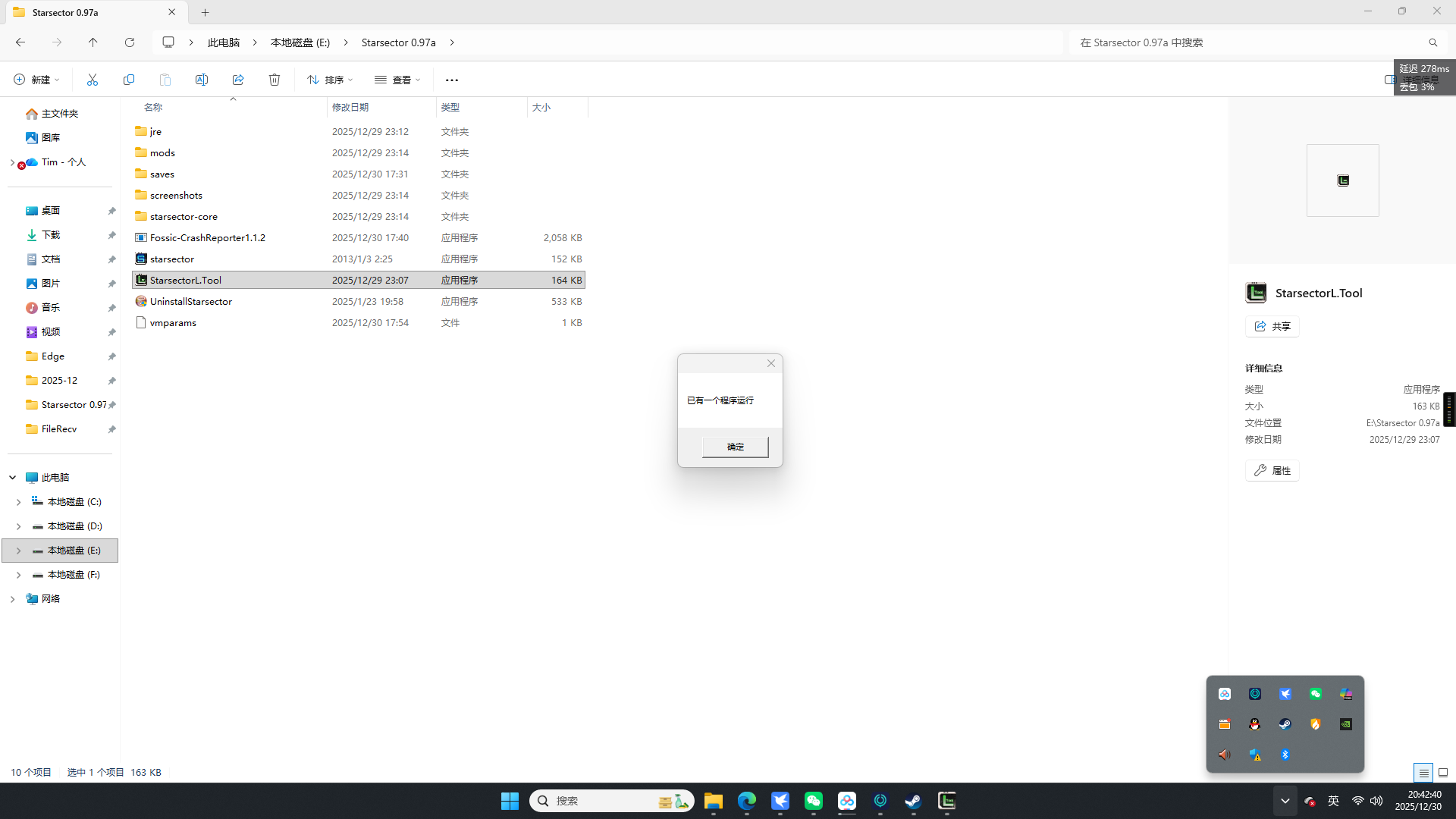Click the Share icon in toolbar
The image size is (1456, 819).
coord(238,80)
